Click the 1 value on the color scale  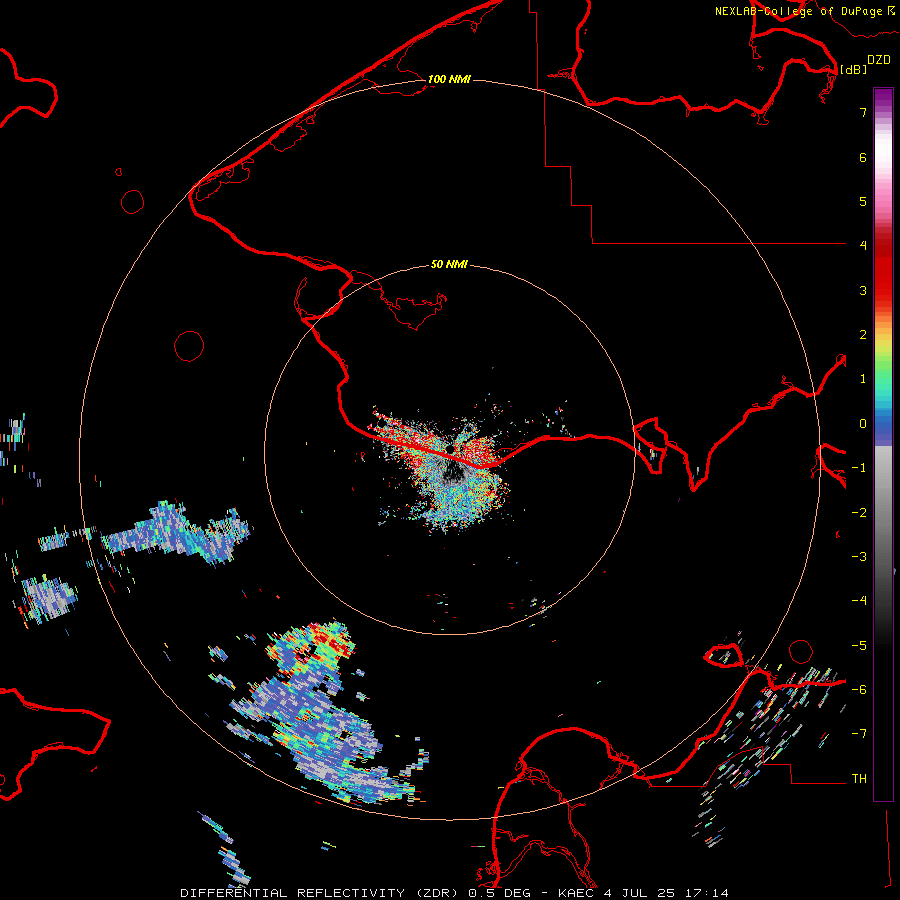pyautogui.click(x=863, y=379)
